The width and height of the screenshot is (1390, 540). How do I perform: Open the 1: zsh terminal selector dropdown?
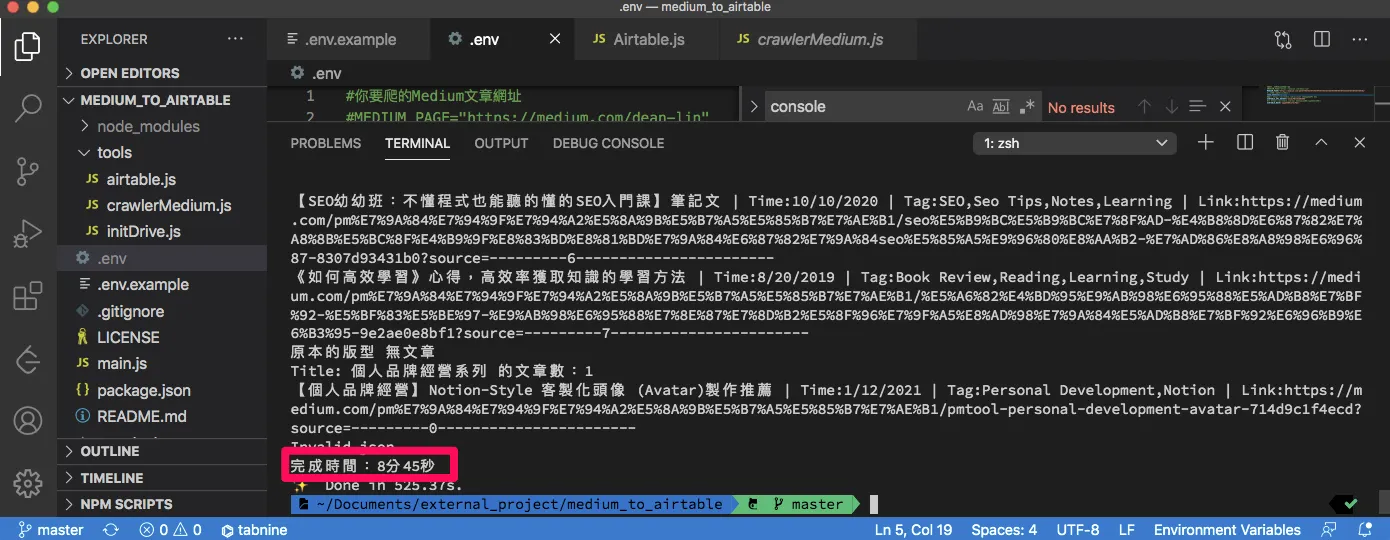pyautogui.click(x=1075, y=143)
